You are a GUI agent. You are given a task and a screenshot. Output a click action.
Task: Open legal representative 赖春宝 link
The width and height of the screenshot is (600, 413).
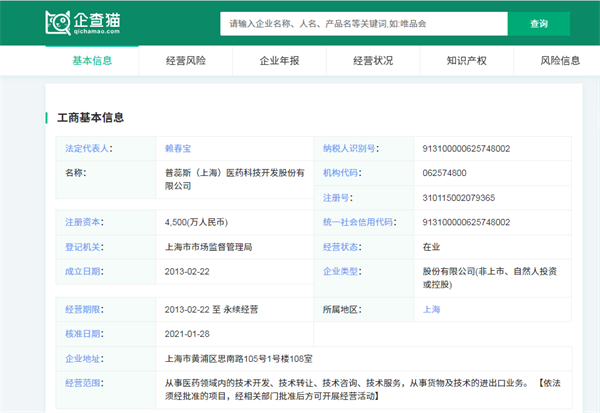tap(178, 149)
